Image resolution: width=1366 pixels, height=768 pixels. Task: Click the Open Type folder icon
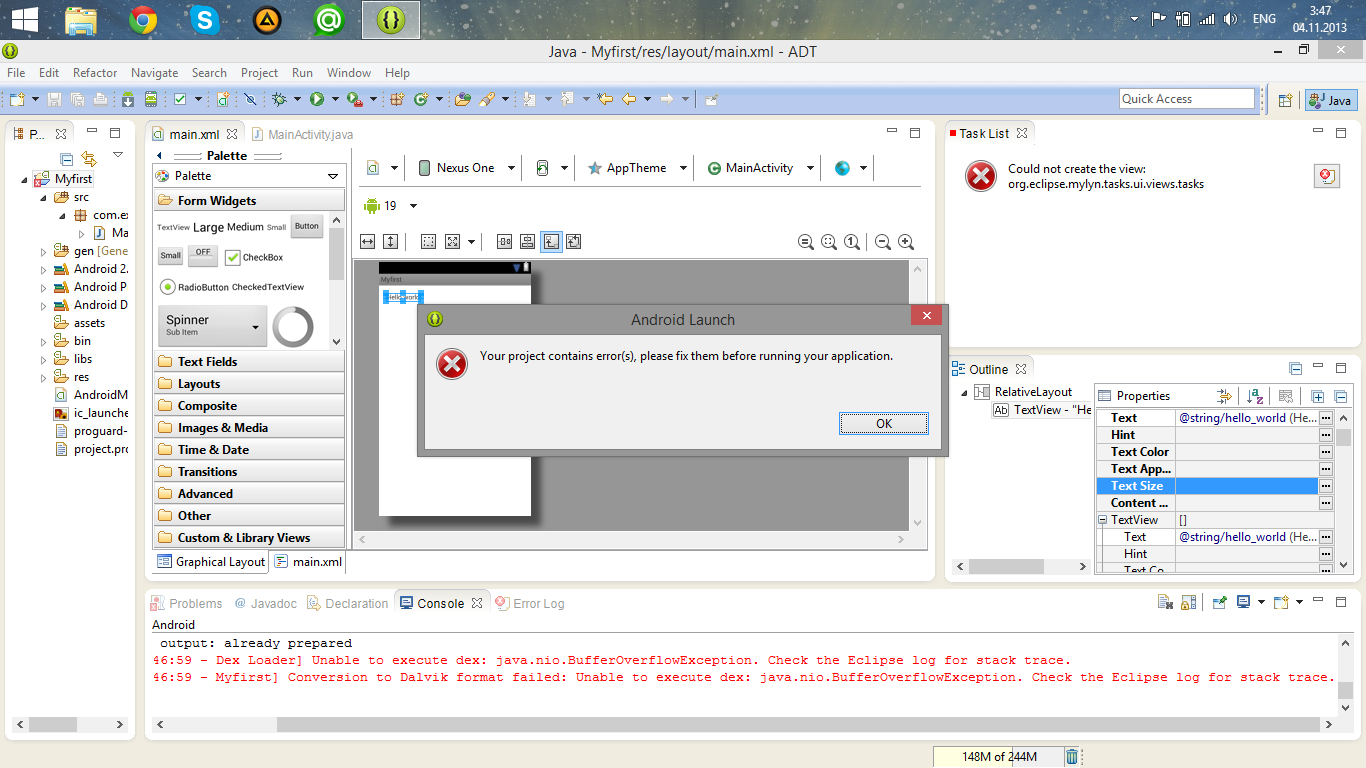point(462,99)
